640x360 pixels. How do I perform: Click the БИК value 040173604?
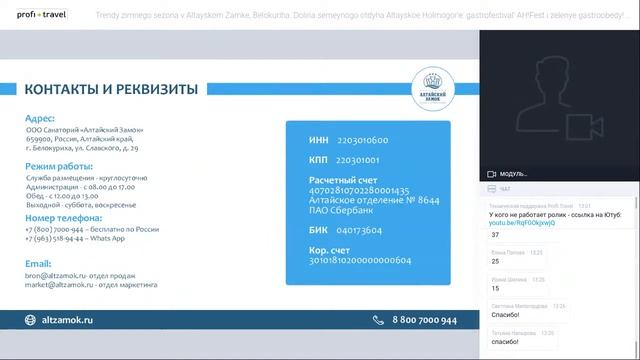tap(359, 230)
